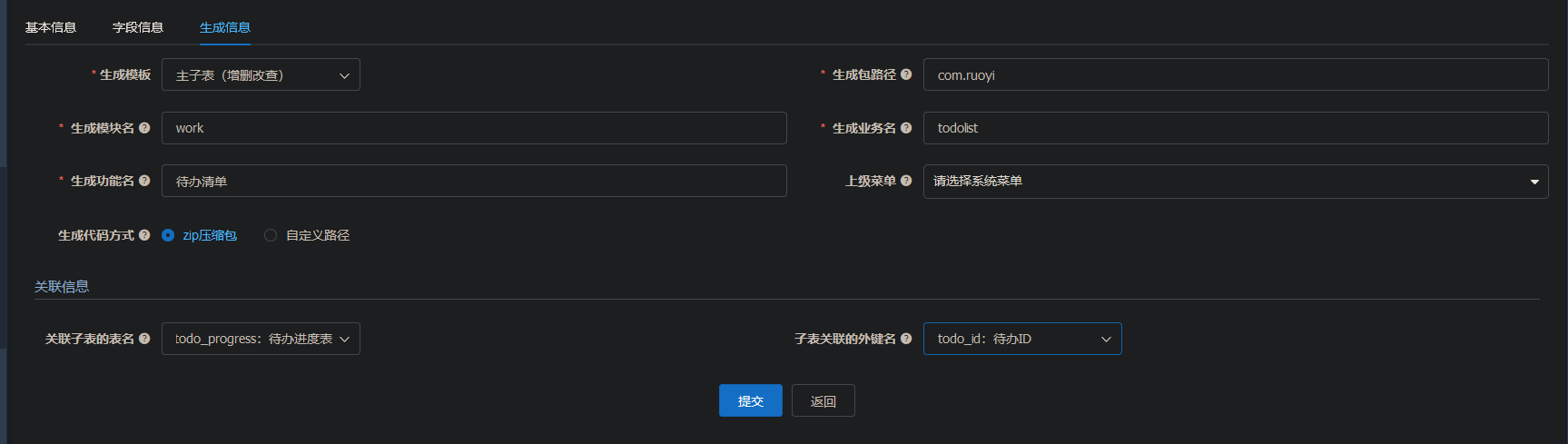The width and height of the screenshot is (1568, 444).
Task: Open the todo_progress sub-table dropdown
Action: tap(261, 339)
